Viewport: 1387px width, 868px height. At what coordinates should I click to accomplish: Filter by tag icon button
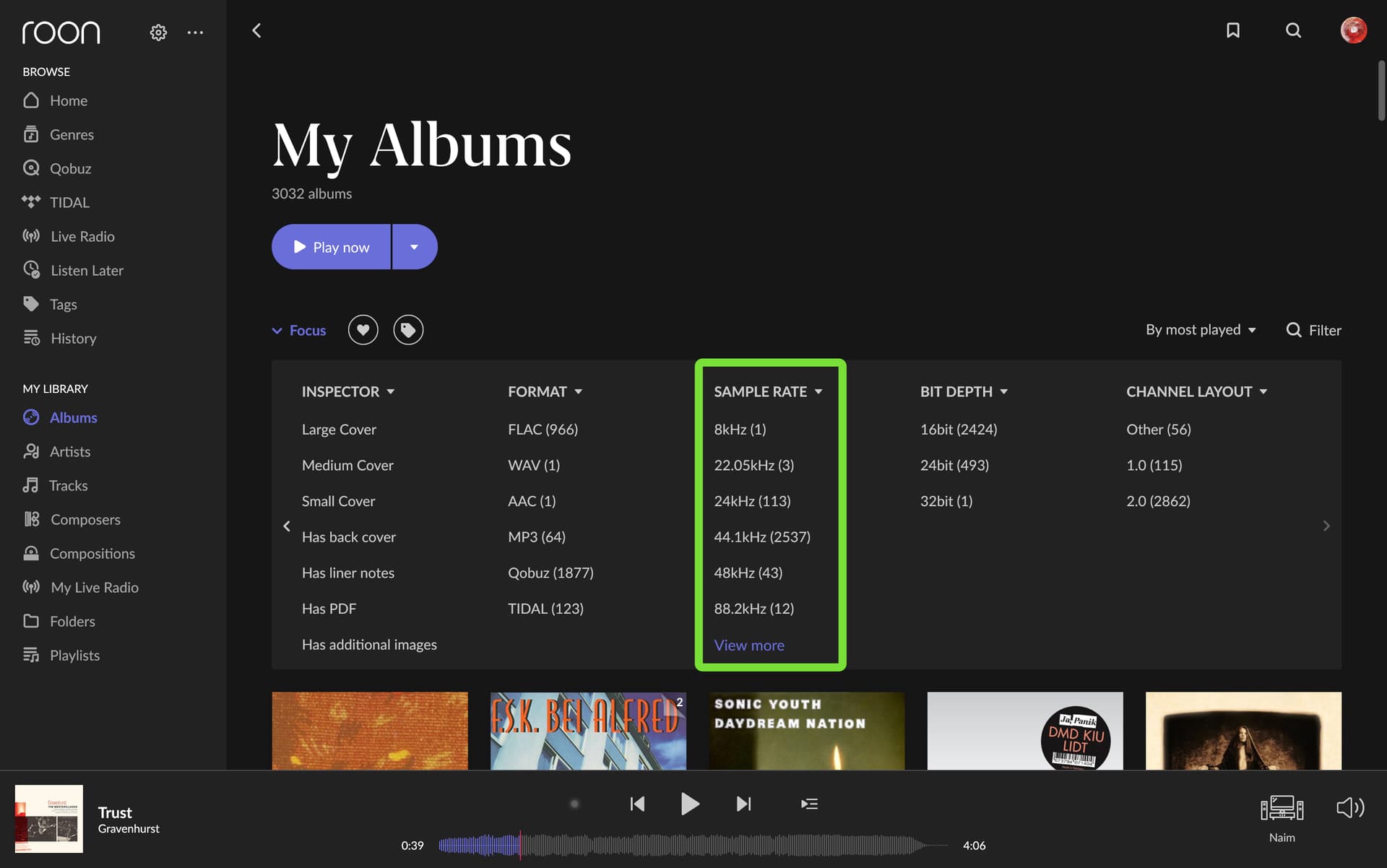(x=408, y=330)
